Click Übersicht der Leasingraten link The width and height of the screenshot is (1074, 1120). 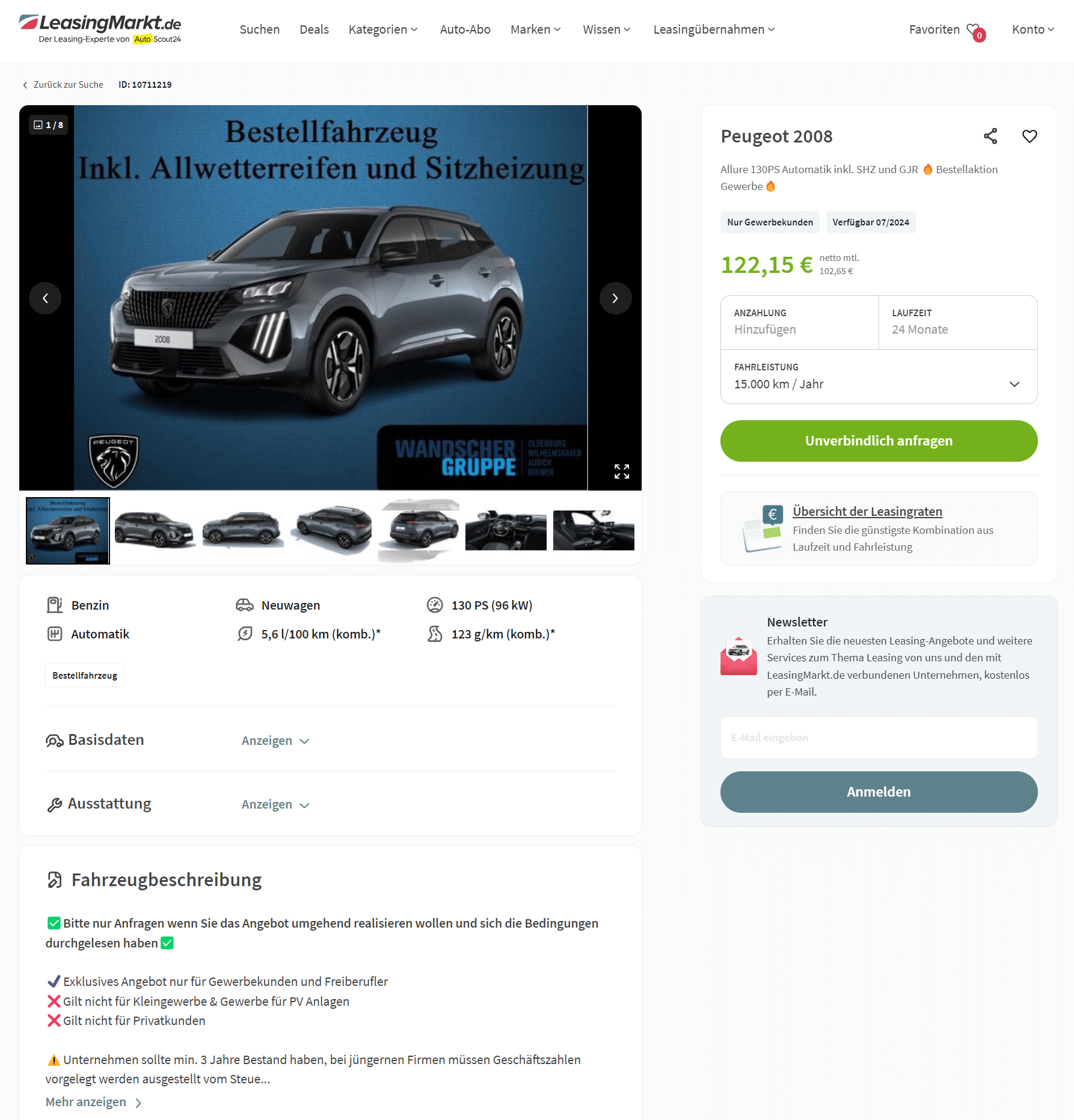coord(867,512)
